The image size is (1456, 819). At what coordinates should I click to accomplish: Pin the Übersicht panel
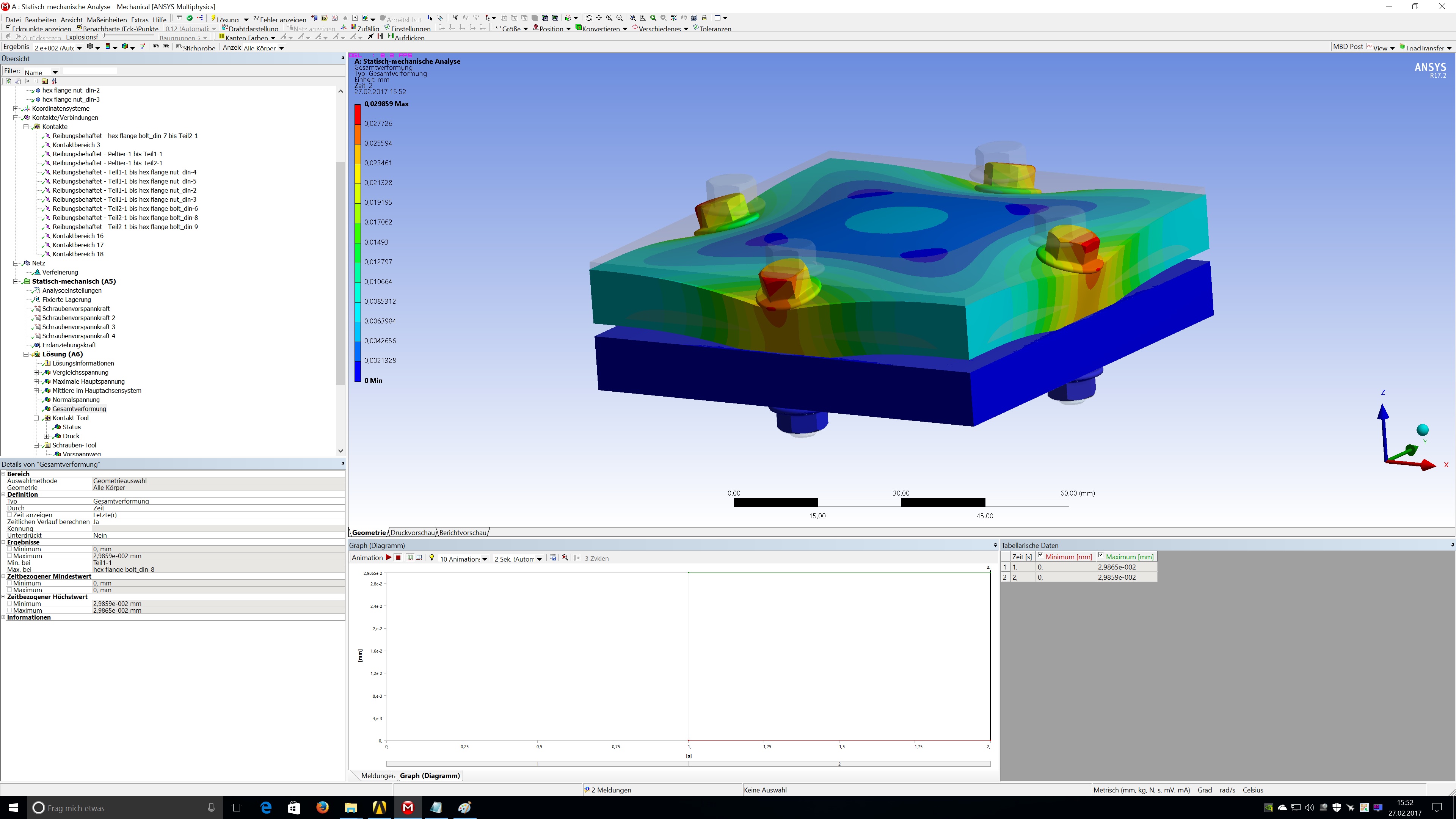(x=342, y=58)
